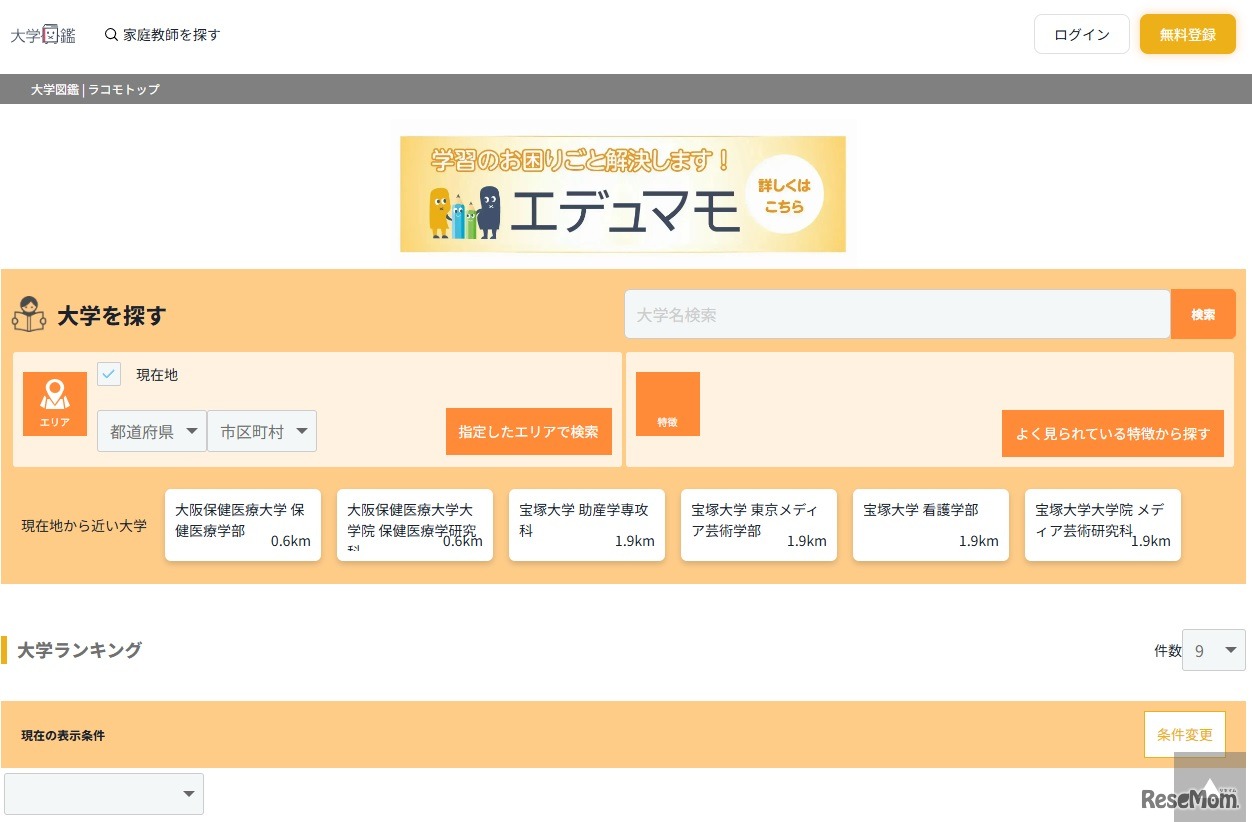Toggle the 現在地 checkbox
1252x822 pixels.
(109, 374)
